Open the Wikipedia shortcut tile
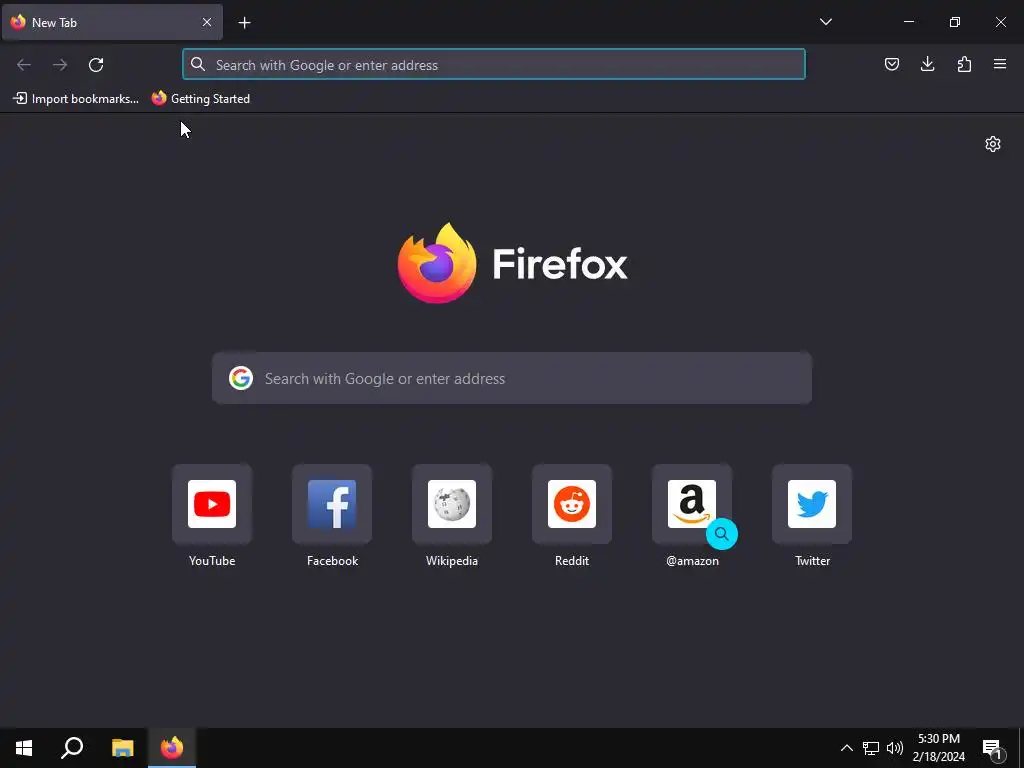Viewport: 1024px width, 768px height. tap(452, 504)
